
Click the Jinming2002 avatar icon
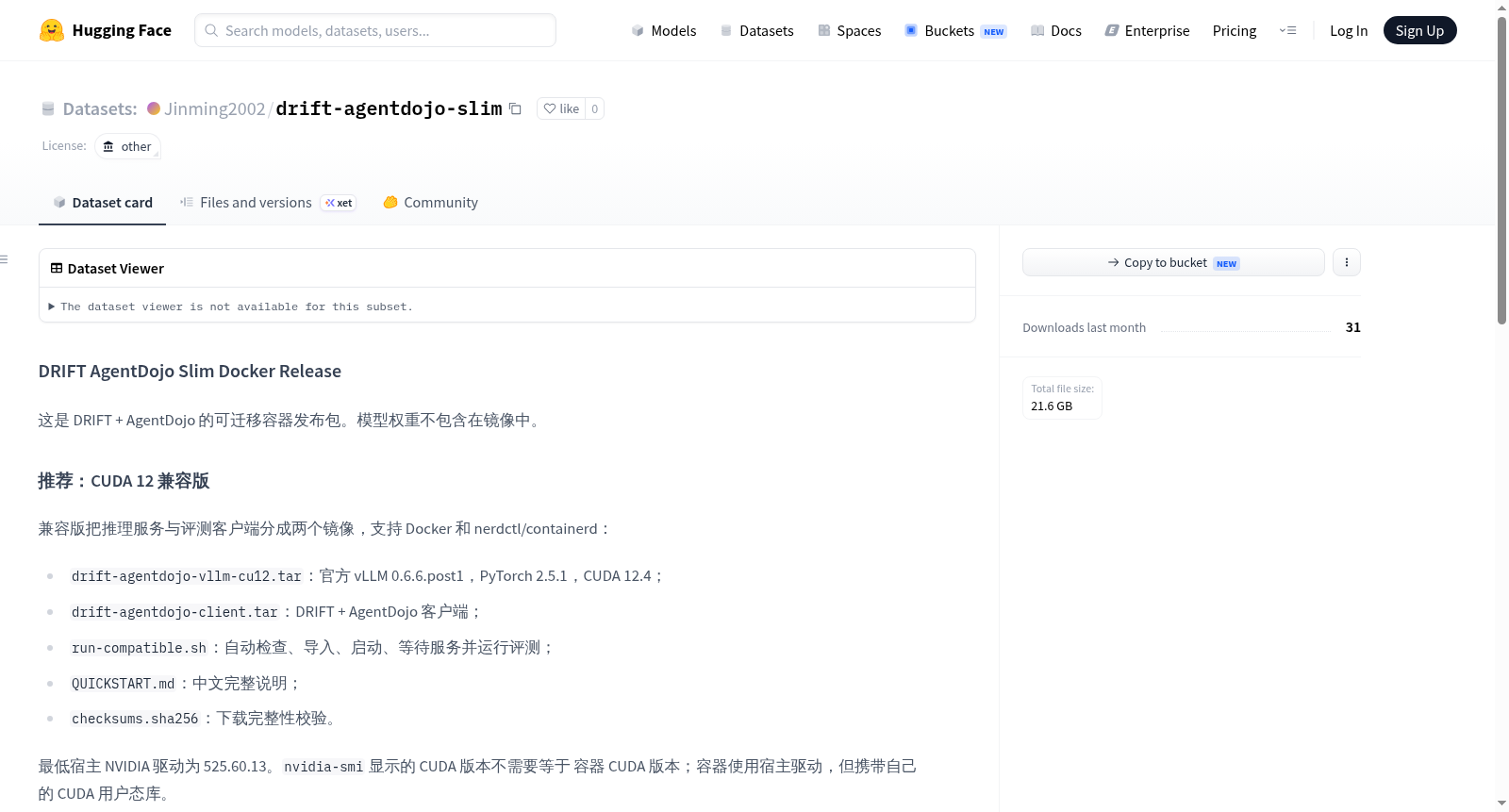154,108
